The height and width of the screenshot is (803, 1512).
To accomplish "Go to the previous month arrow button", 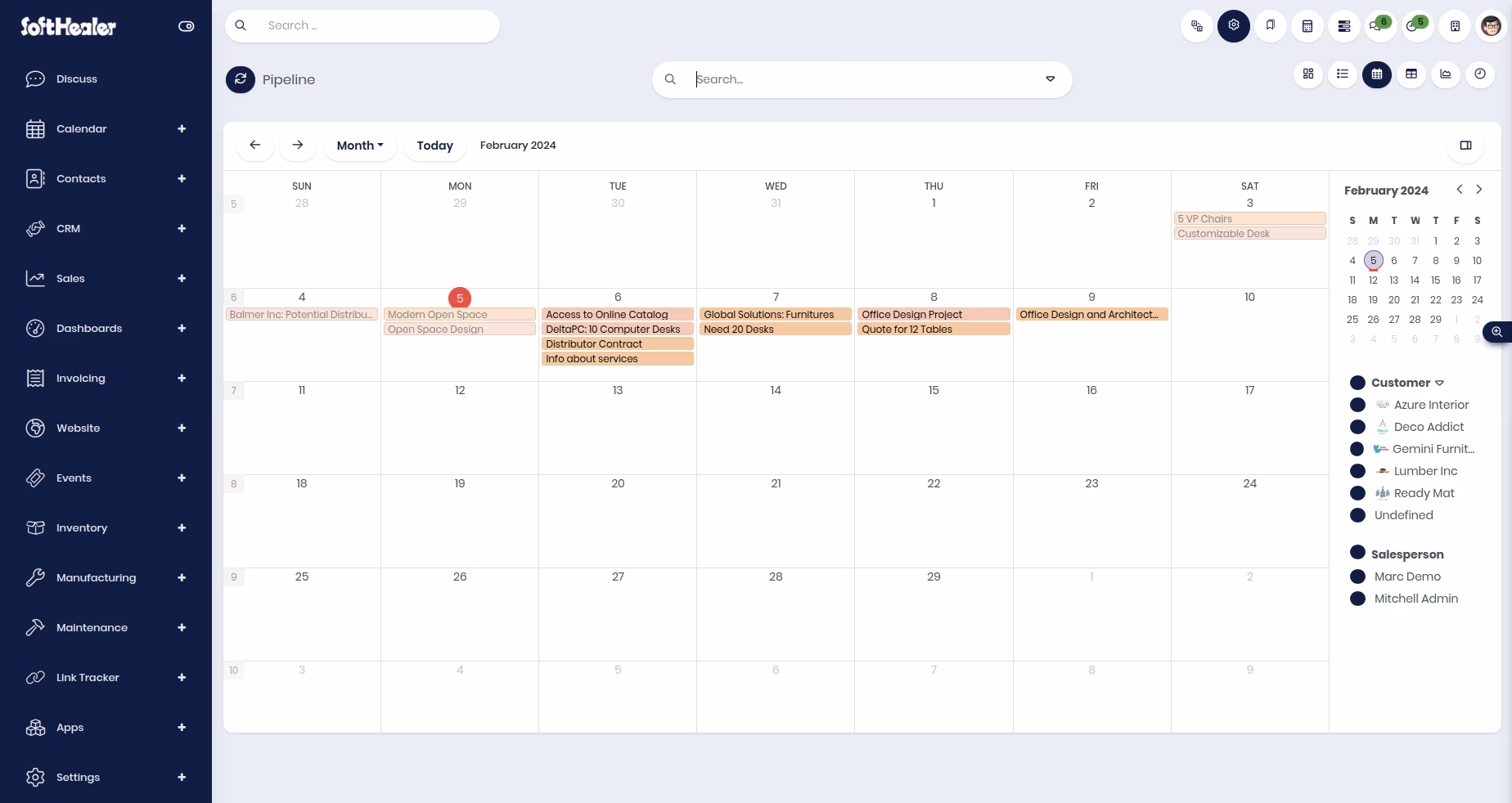I will tap(255, 146).
